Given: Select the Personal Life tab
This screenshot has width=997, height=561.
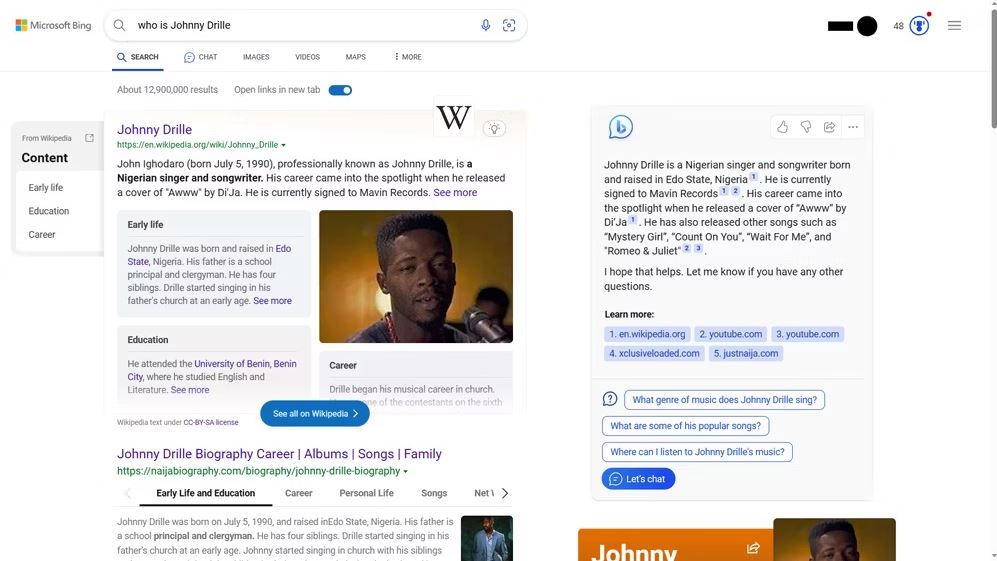Looking at the screenshot, I should tap(366, 493).
